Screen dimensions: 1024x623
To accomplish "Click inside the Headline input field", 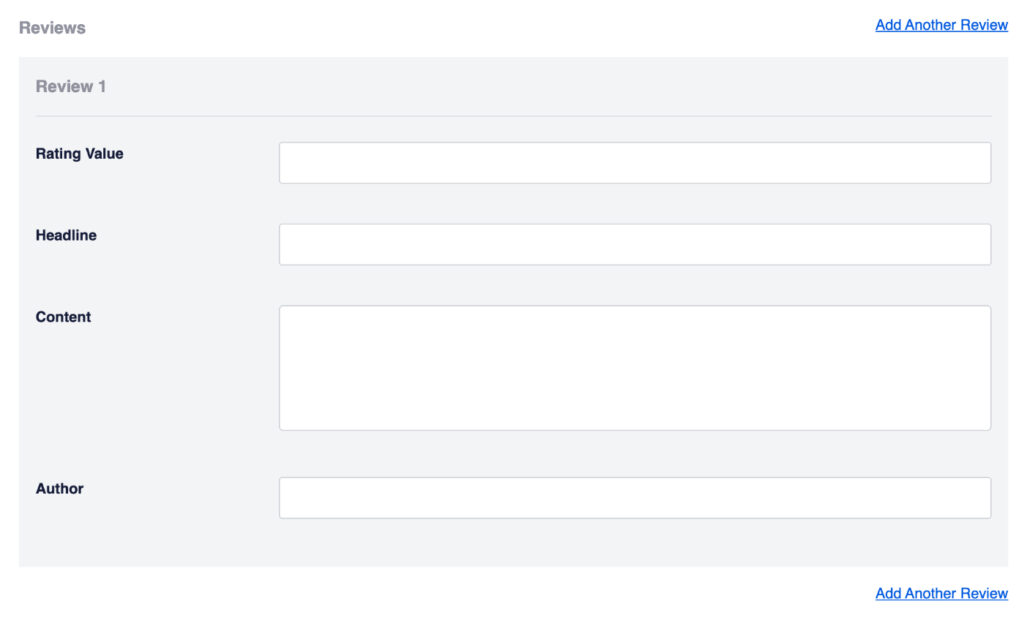I will coord(634,244).
